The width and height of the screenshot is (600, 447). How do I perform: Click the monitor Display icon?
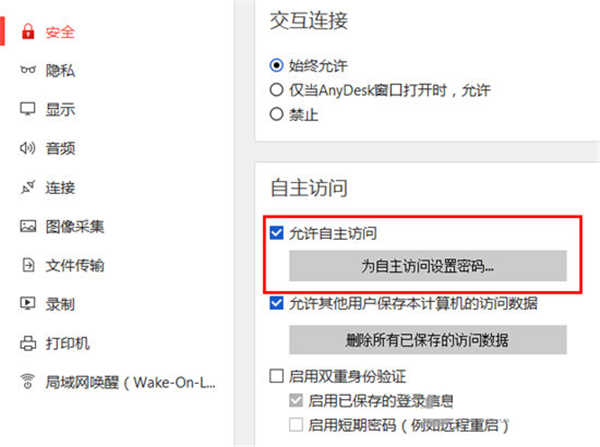click(x=28, y=109)
